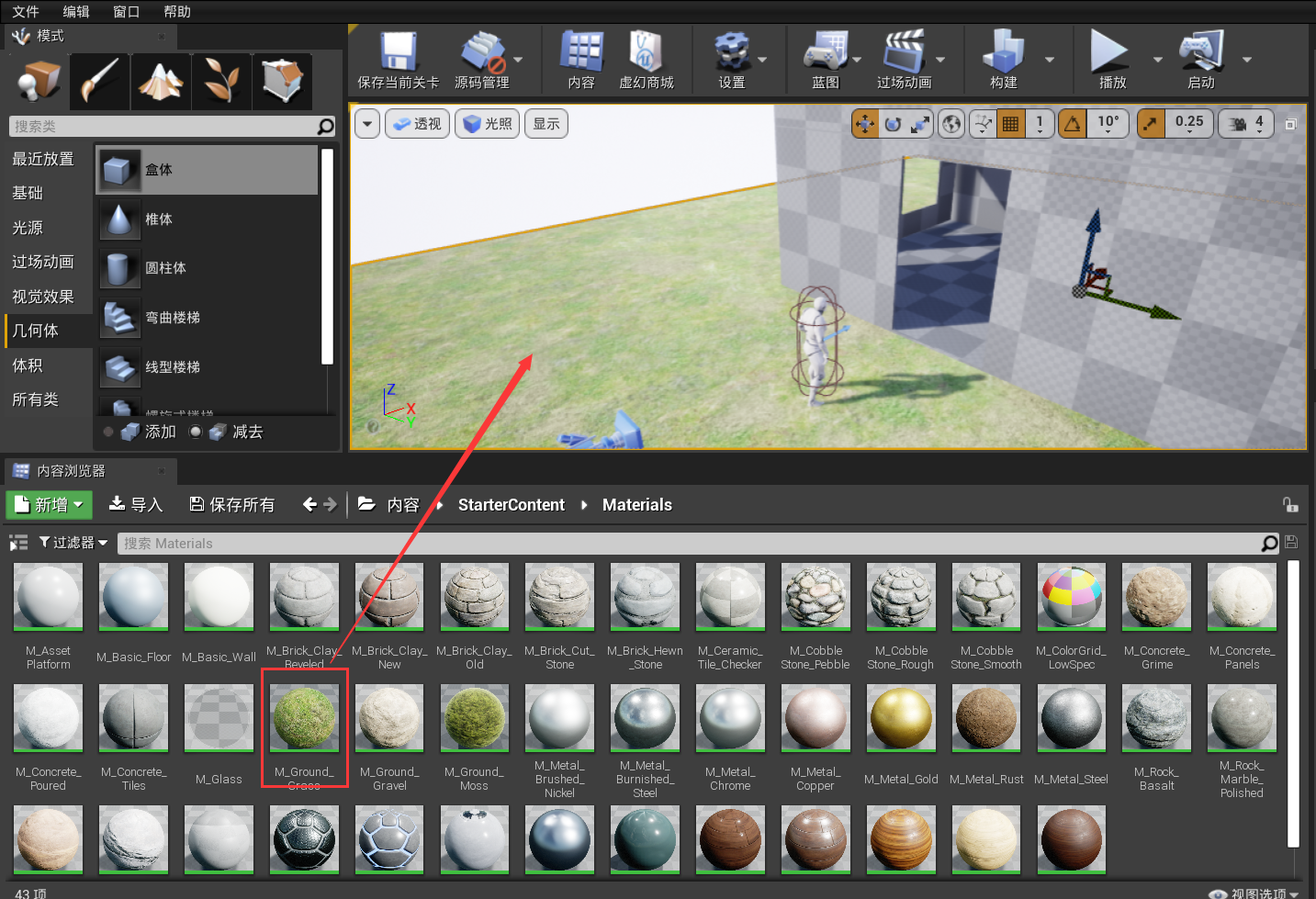Click the 导入 Import button
Viewport: 1316px width, 899px height.
(x=135, y=504)
